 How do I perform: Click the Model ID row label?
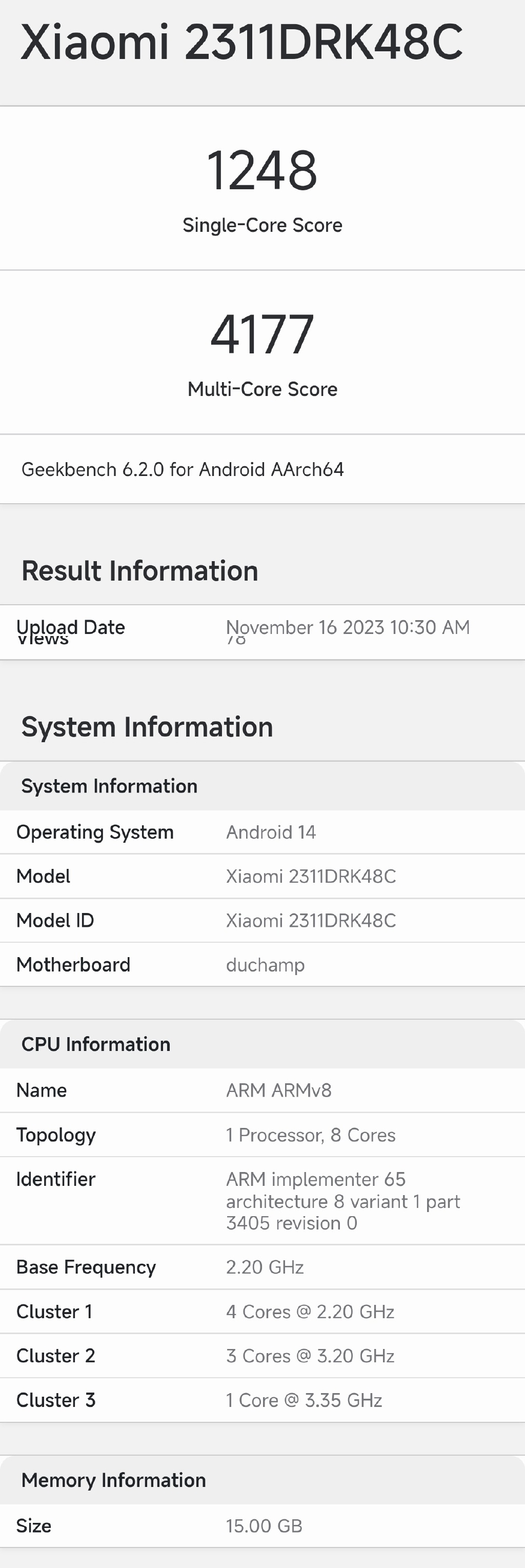pyautogui.click(x=55, y=920)
